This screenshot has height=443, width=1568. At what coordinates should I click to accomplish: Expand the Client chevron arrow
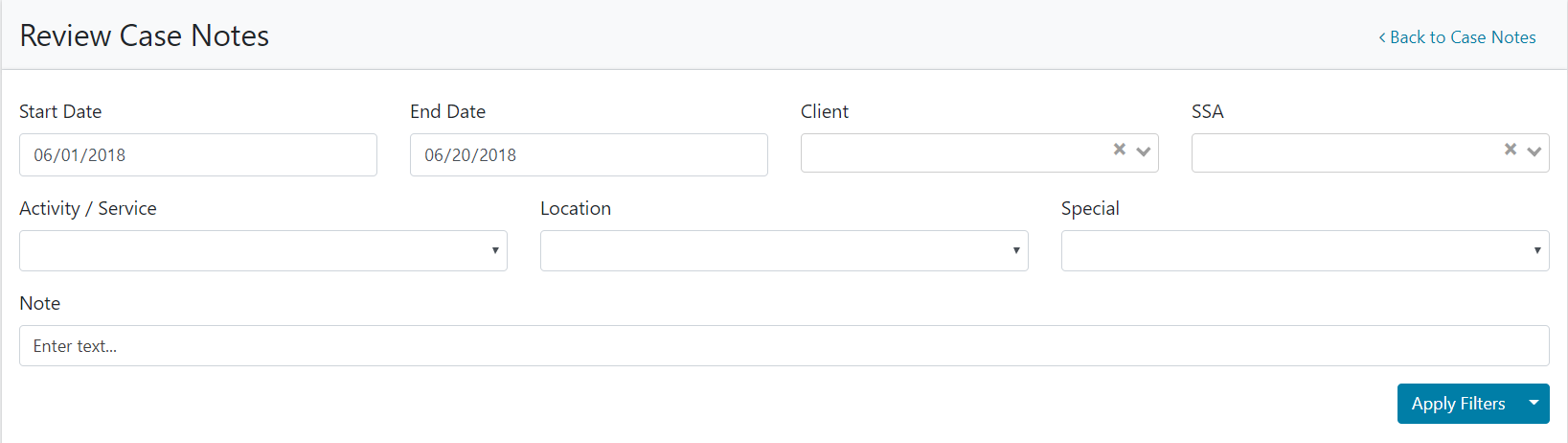[x=1143, y=152]
